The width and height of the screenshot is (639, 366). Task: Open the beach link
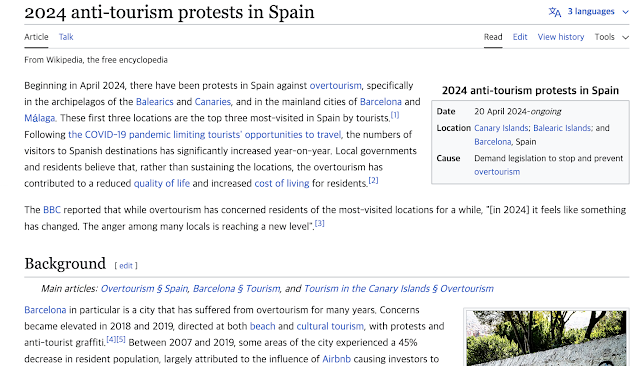tap(262, 326)
